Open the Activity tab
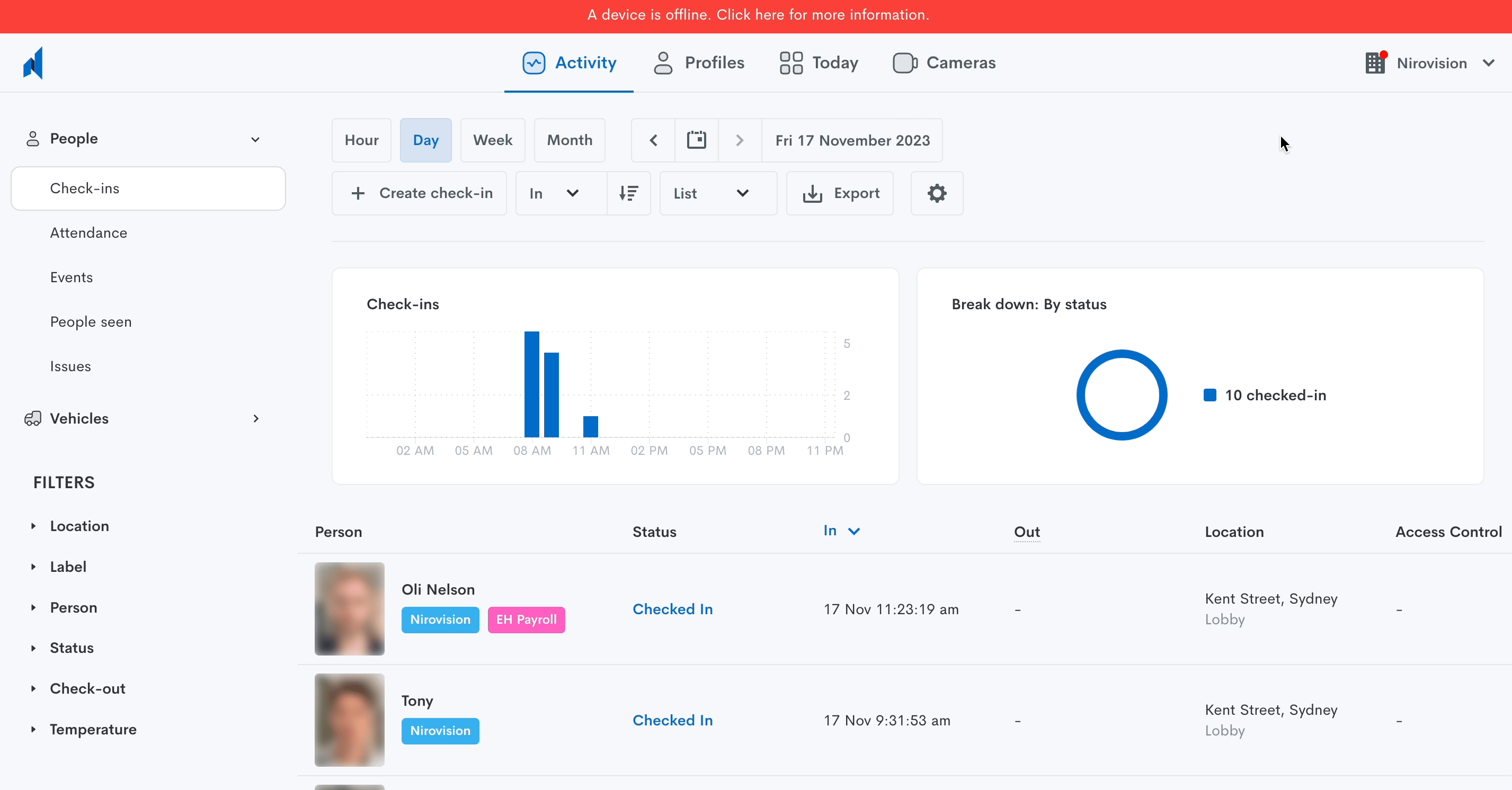The height and width of the screenshot is (790, 1512). (x=569, y=63)
